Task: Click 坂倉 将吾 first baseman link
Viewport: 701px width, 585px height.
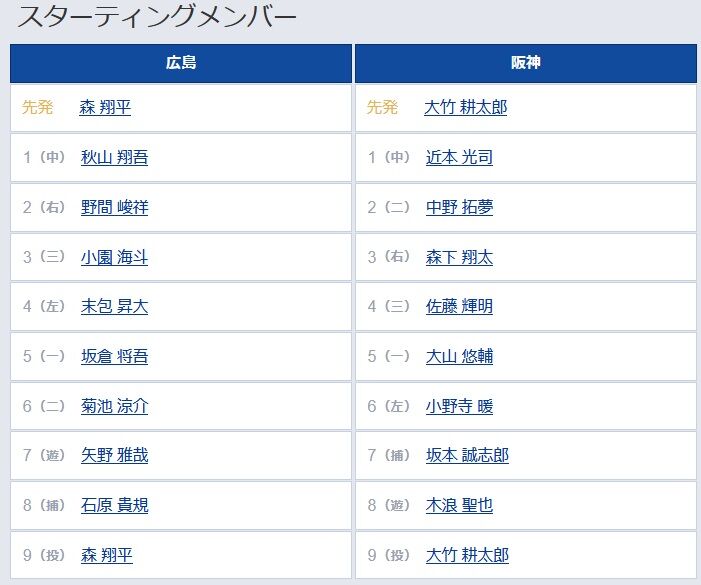Action: 114,356
